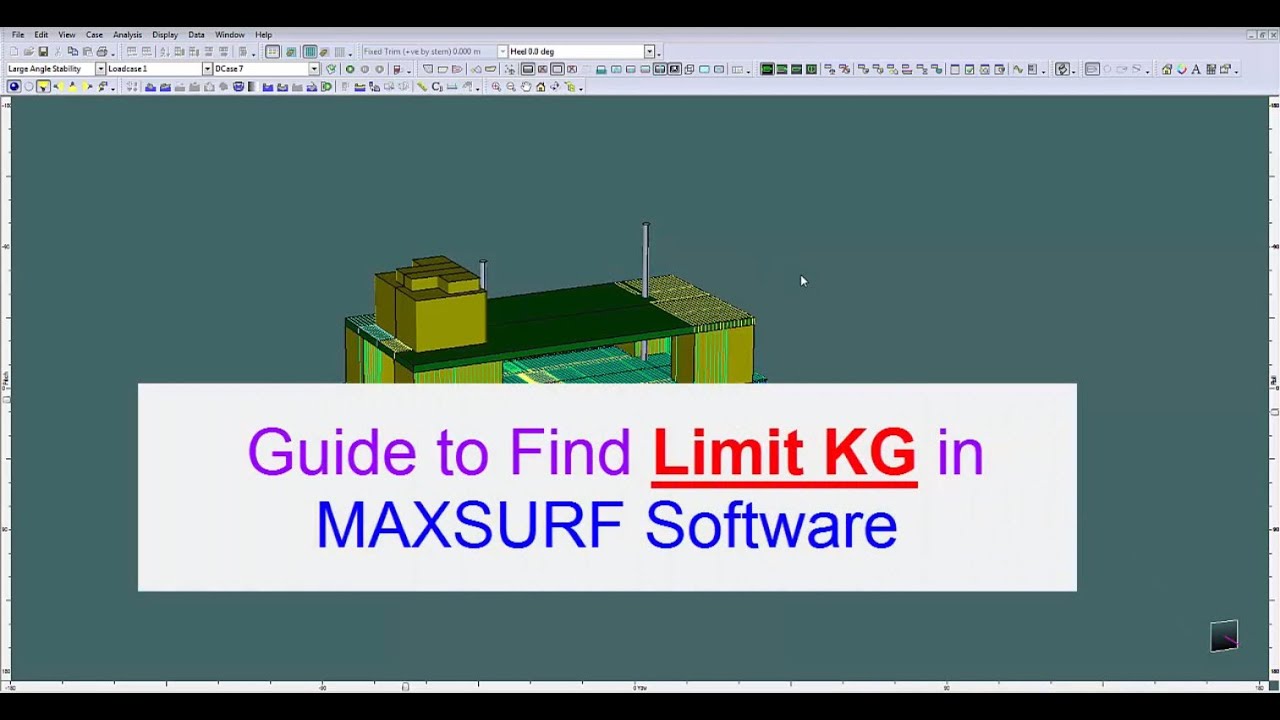Image resolution: width=1280 pixels, height=720 pixels.
Task: Click the Save toolbar icon
Action: [x=43, y=51]
